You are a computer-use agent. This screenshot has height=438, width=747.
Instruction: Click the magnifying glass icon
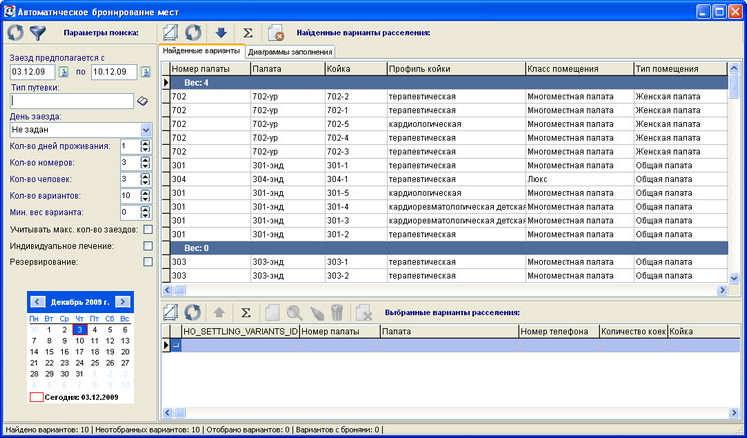pos(294,313)
